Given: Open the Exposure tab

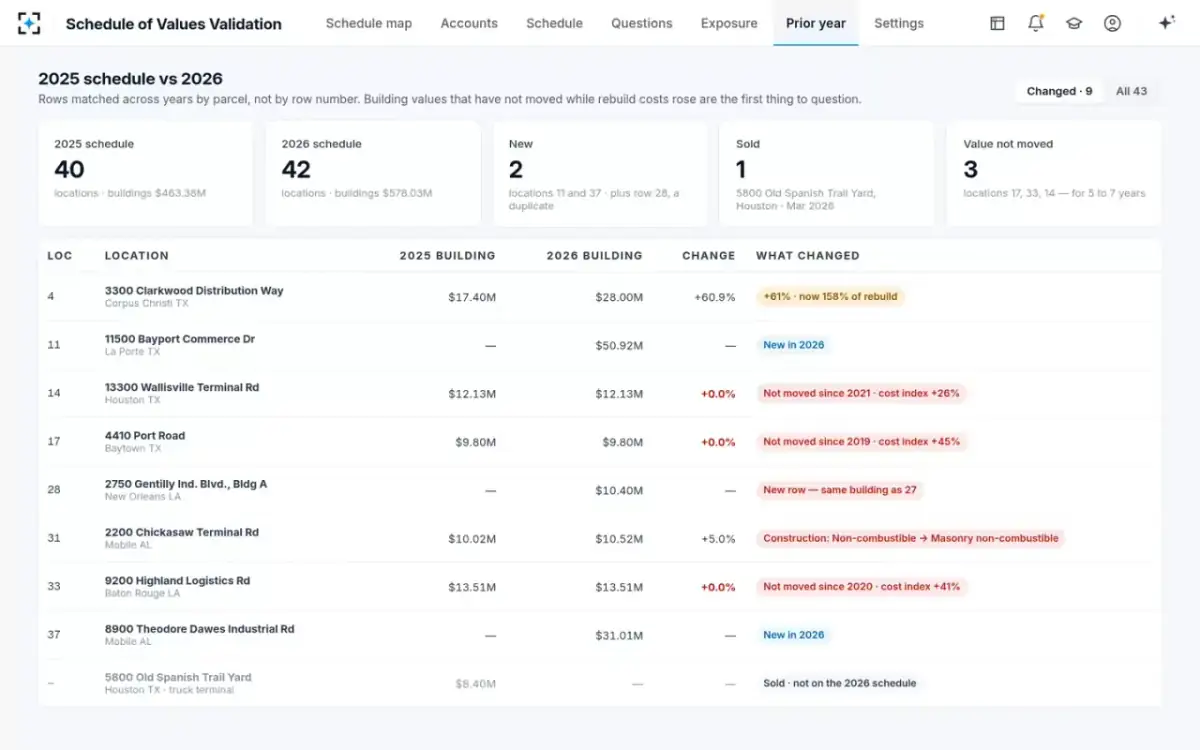Looking at the screenshot, I should point(729,23).
